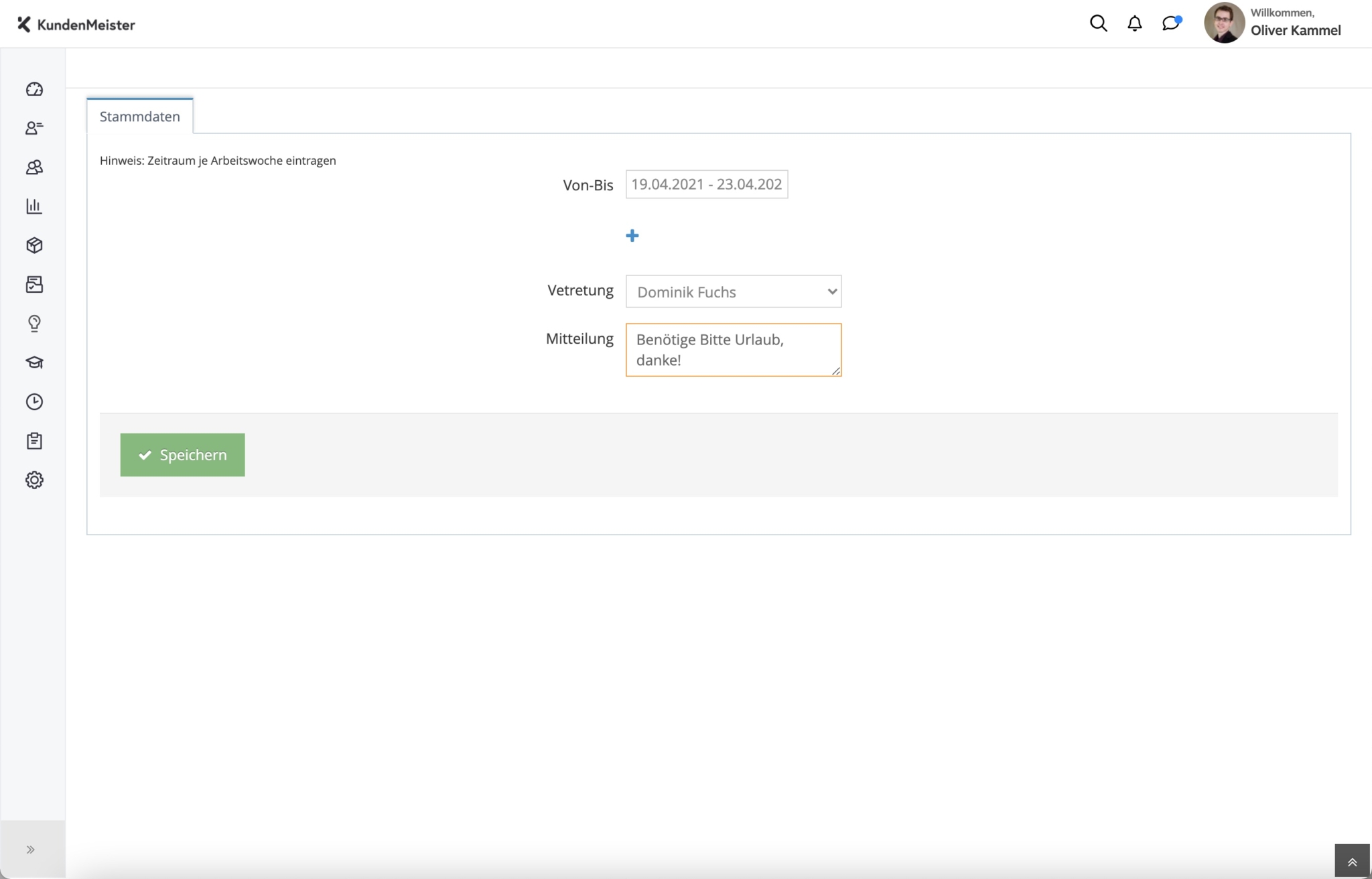Click the Mitteilung text area resize handle
Image resolution: width=1372 pixels, height=879 pixels.
click(x=835, y=370)
